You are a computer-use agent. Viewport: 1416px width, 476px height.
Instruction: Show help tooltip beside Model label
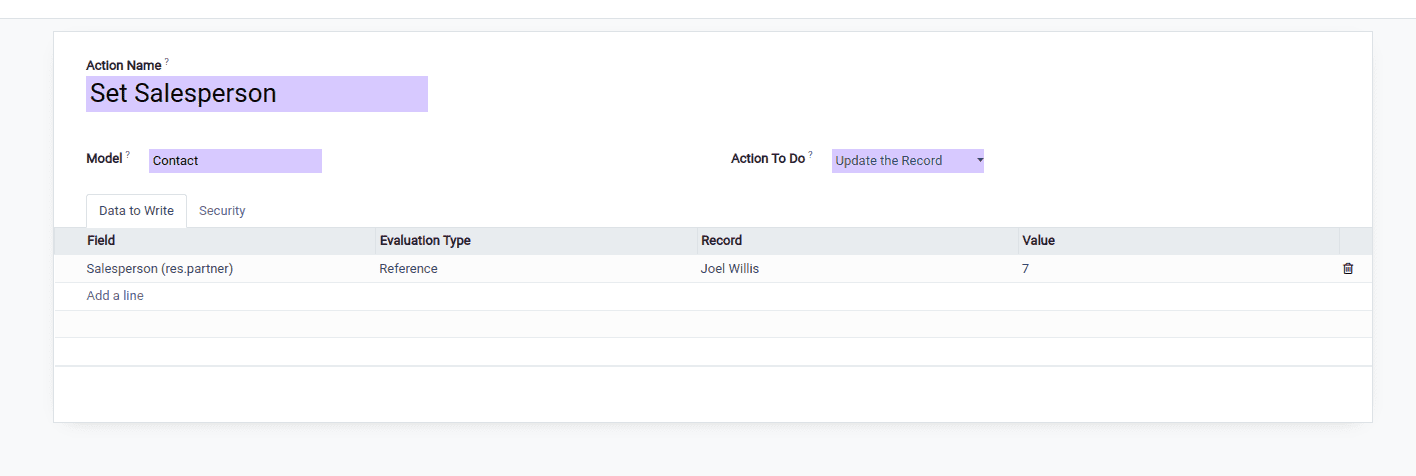[x=128, y=155]
